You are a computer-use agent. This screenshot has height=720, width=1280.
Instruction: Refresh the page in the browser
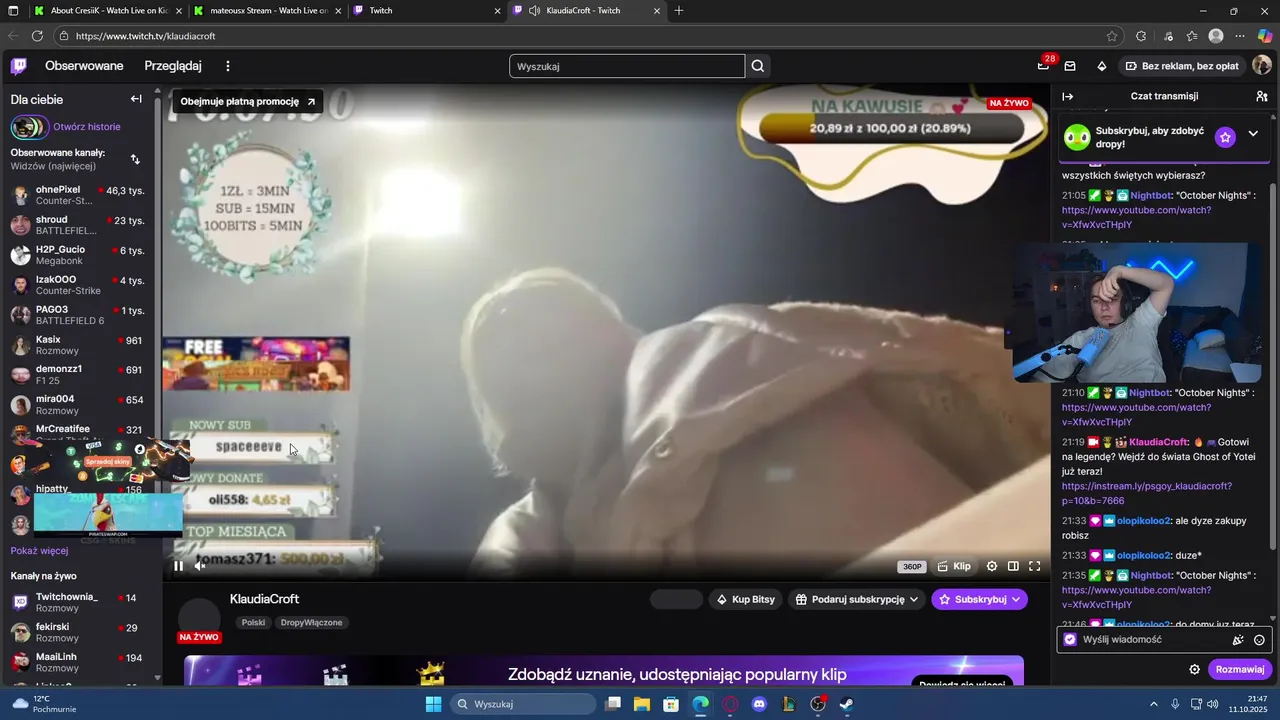tap(37, 36)
